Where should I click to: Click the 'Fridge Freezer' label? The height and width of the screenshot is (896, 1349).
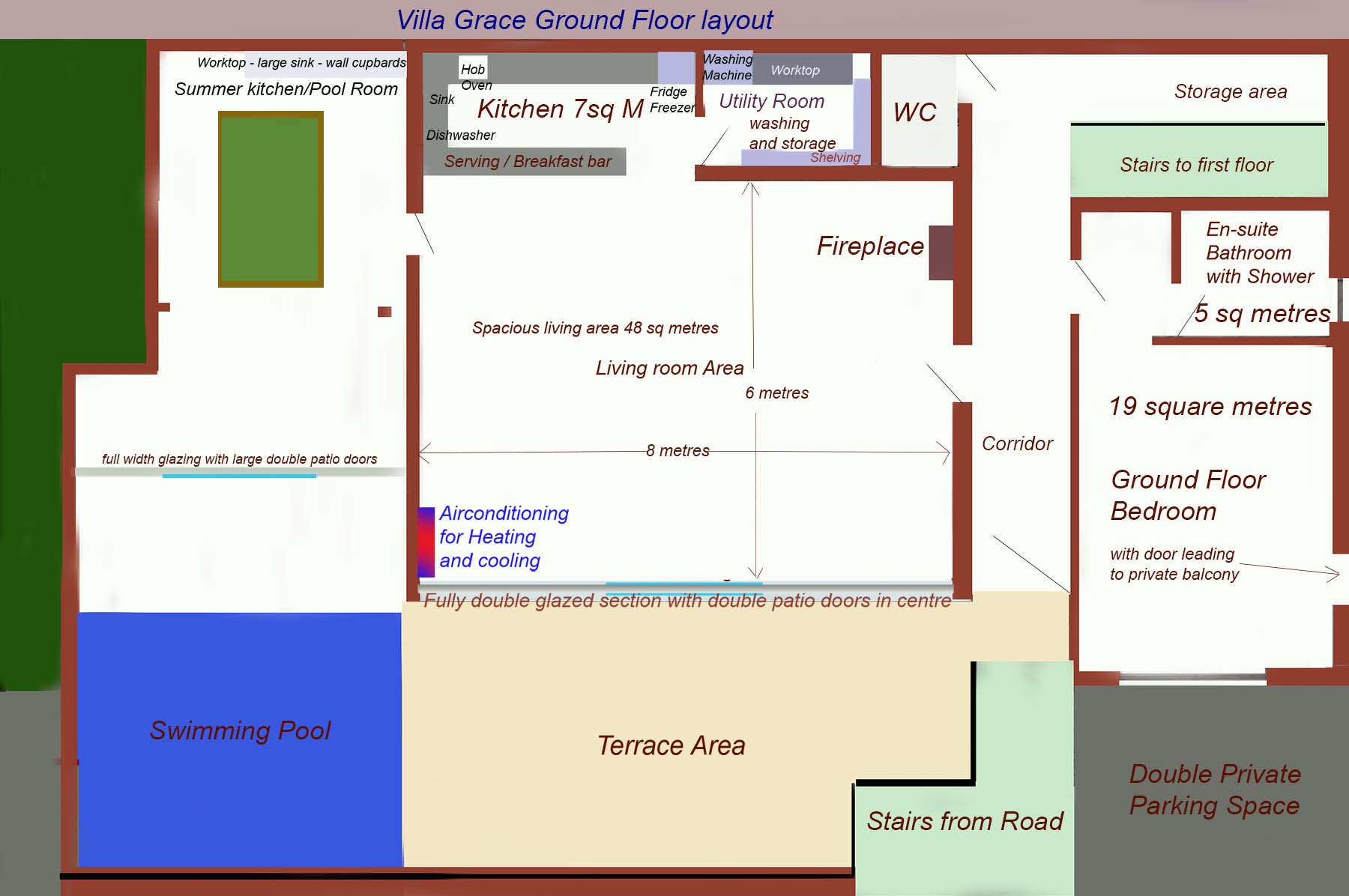coord(672,100)
